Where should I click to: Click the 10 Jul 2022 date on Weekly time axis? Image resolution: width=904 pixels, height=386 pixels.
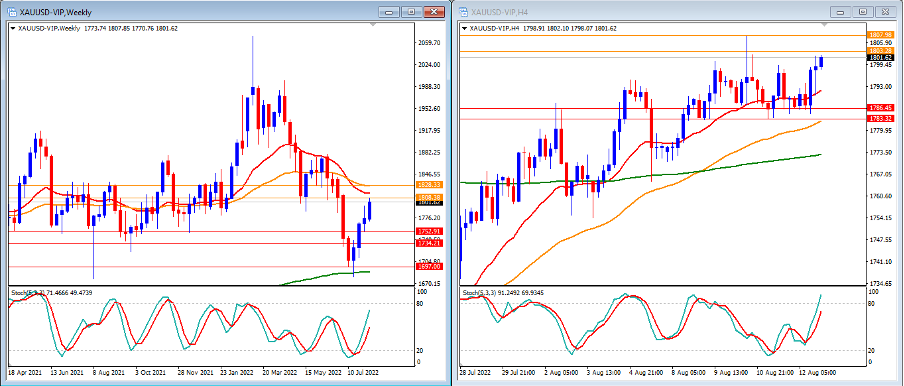pyautogui.click(x=363, y=373)
